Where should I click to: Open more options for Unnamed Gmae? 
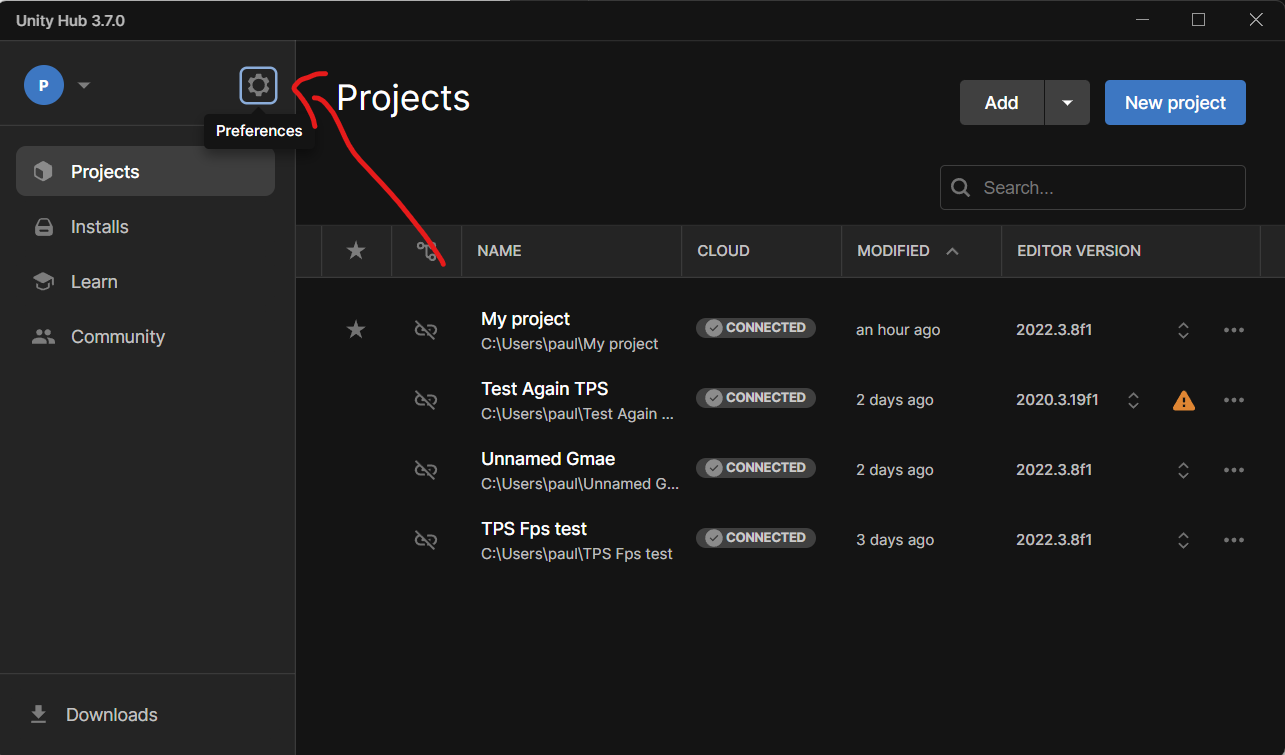click(1234, 470)
